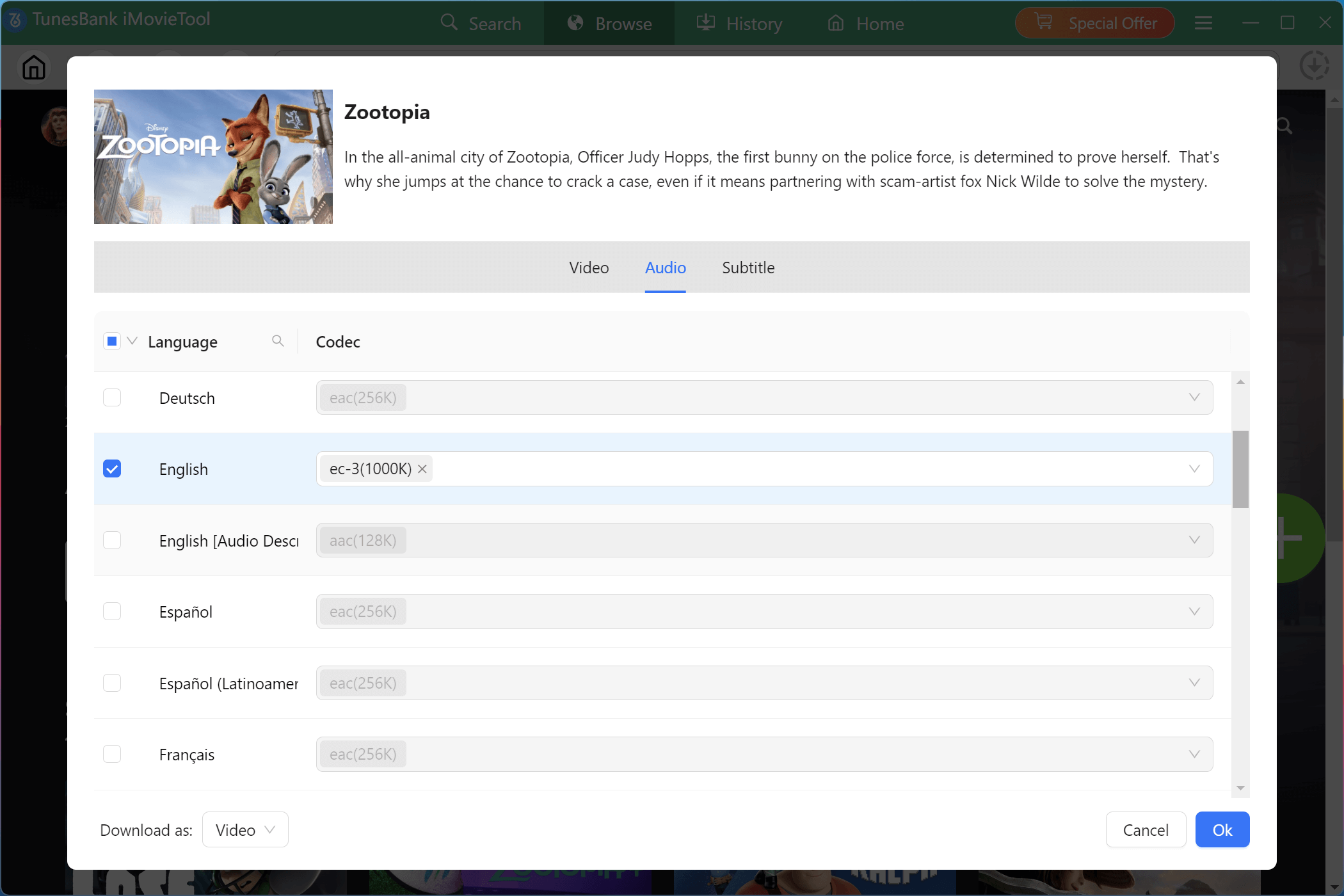The width and height of the screenshot is (1344, 896).
Task: Enable the Français audio track checkbox
Action: pyautogui.click(x=112, y=754)
